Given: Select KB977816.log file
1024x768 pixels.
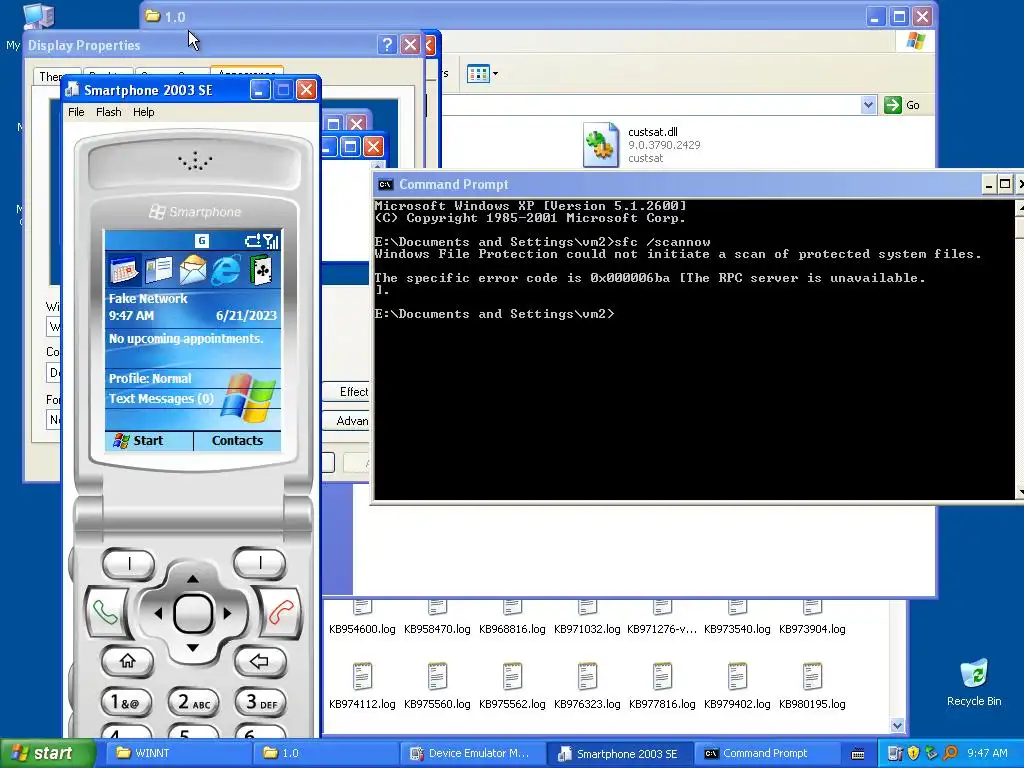Looking at the screenshot, I should tap(662, 686).
